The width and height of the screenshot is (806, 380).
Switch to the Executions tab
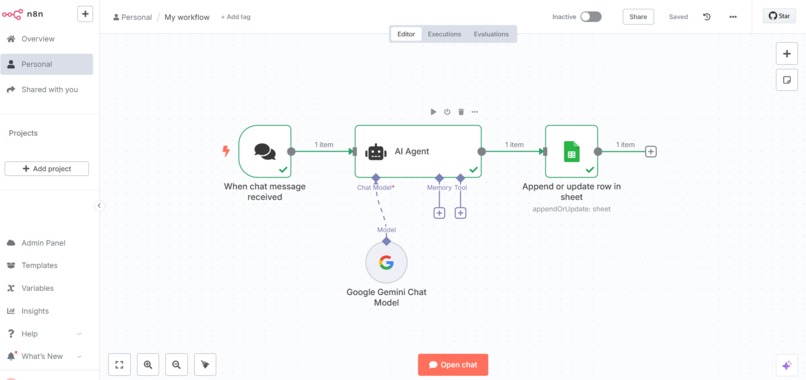(x=444, y=34)
